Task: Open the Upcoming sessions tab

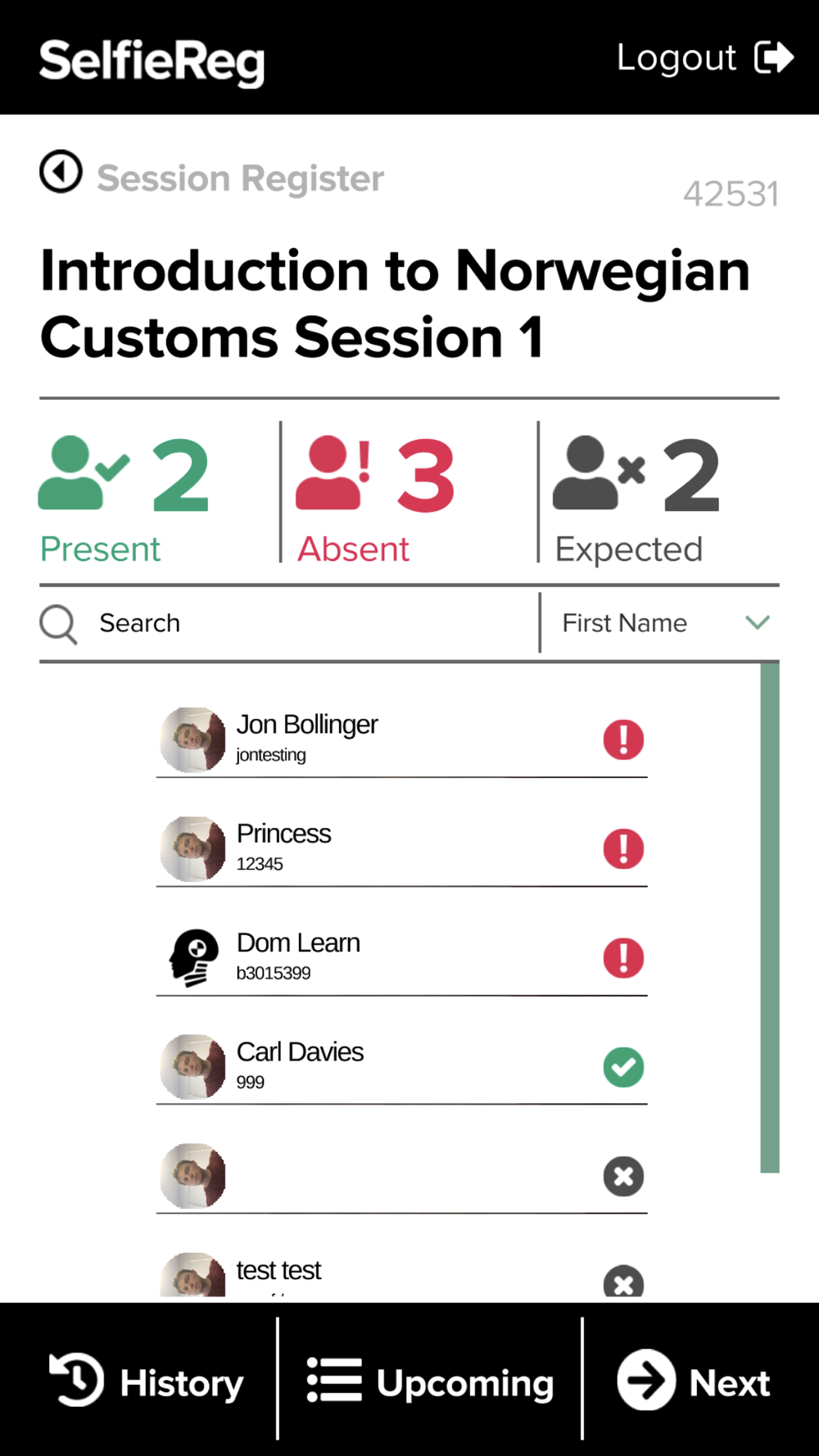Action: pos(431,1381)
